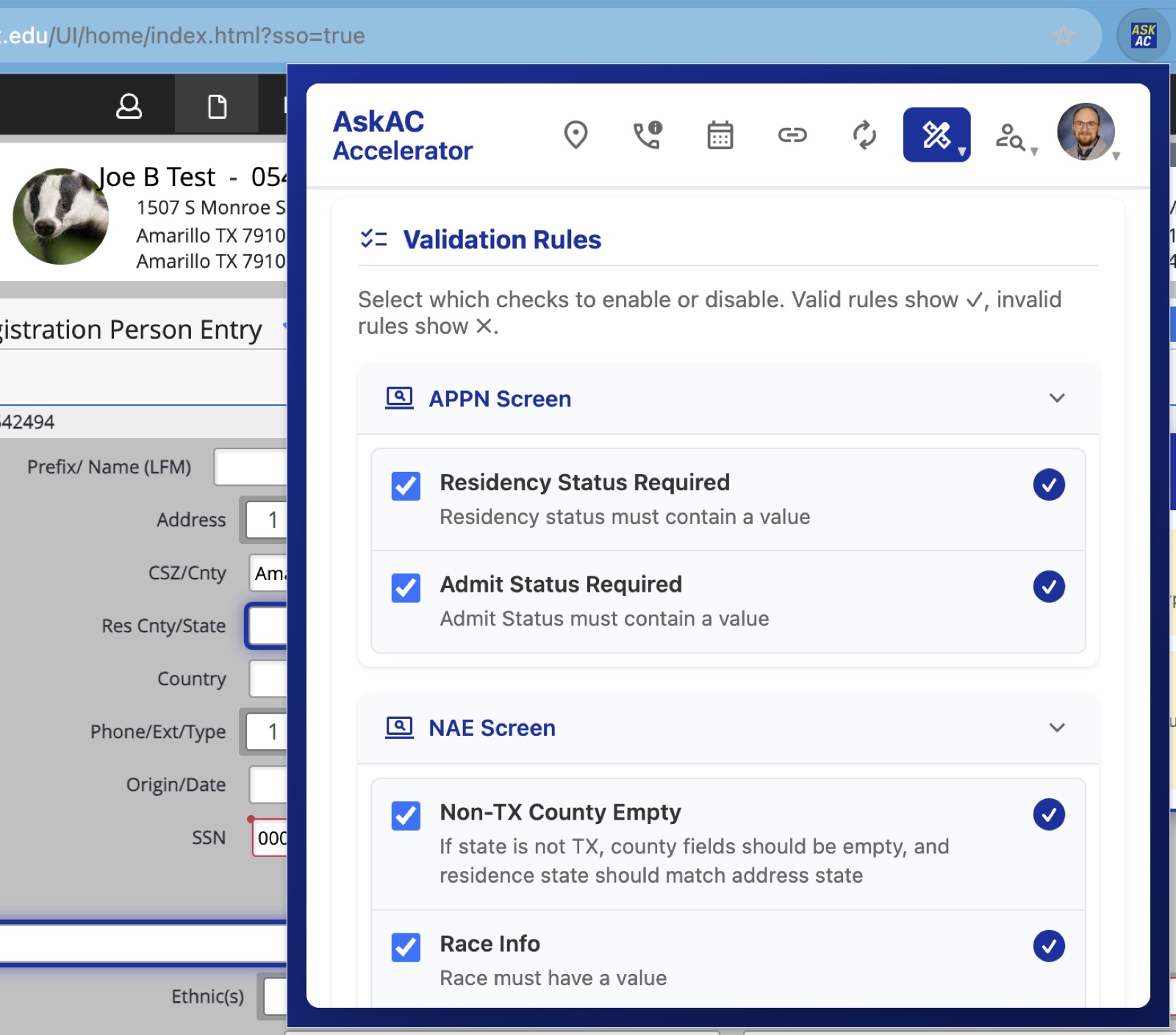Screen dimensions: 1176x1035
Task: Click the Address number field
Action: (266, 520)
